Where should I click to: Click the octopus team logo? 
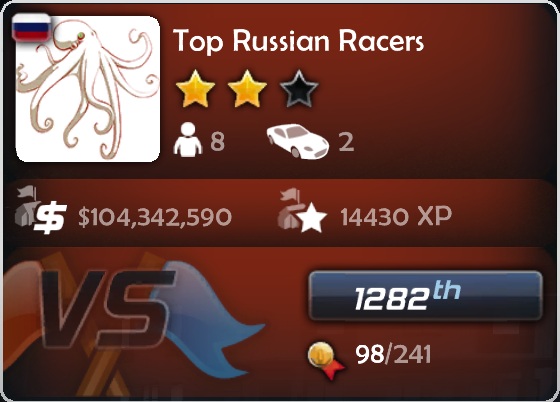(x=88, y=89)
